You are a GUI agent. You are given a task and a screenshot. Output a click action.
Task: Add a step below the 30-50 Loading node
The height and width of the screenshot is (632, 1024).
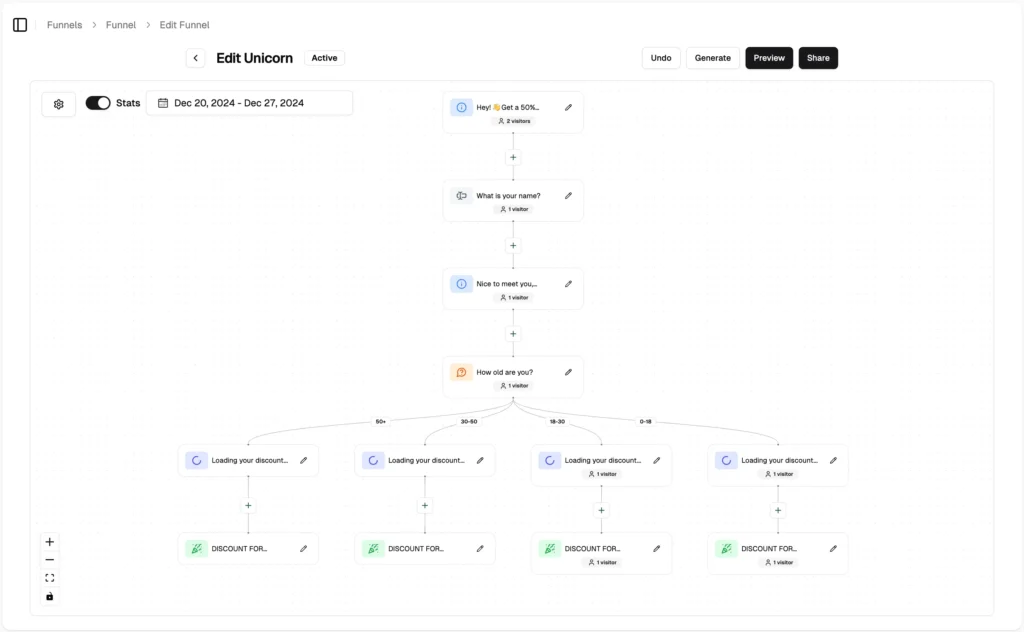click(424, 505)
